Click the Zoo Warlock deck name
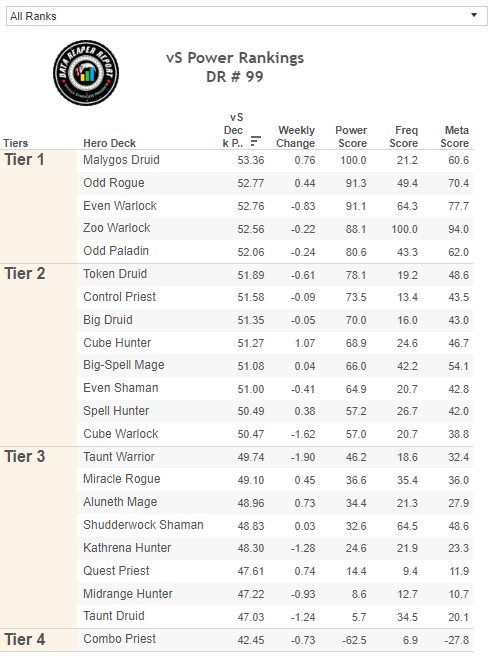 click(117, 228)
